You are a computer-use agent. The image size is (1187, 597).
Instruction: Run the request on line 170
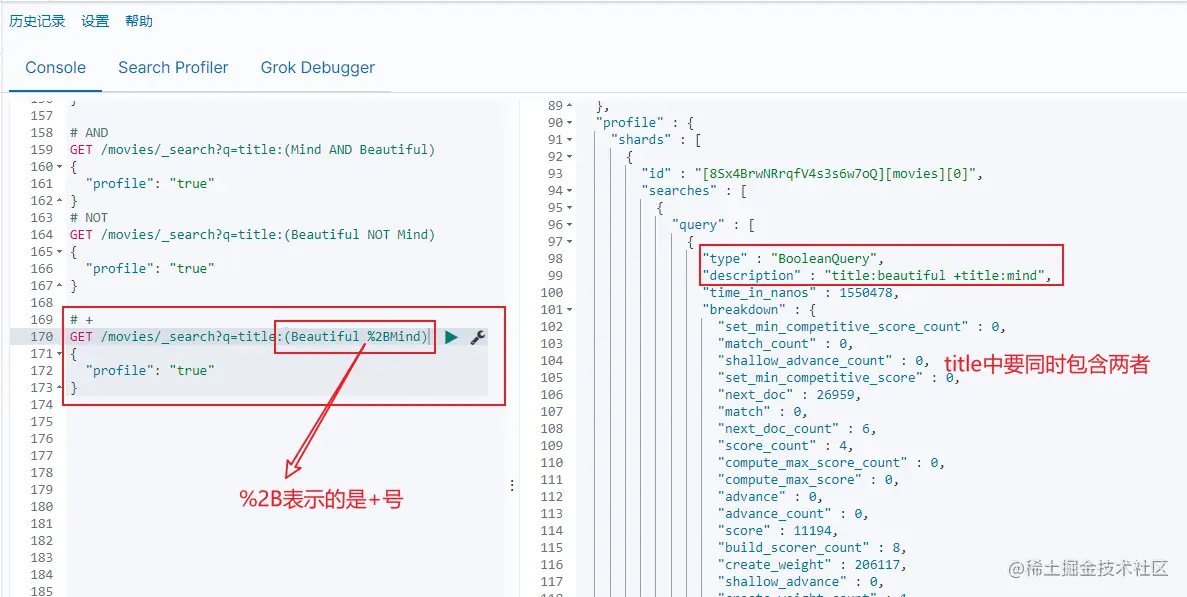pyautogui.click(x=451, y=337)
